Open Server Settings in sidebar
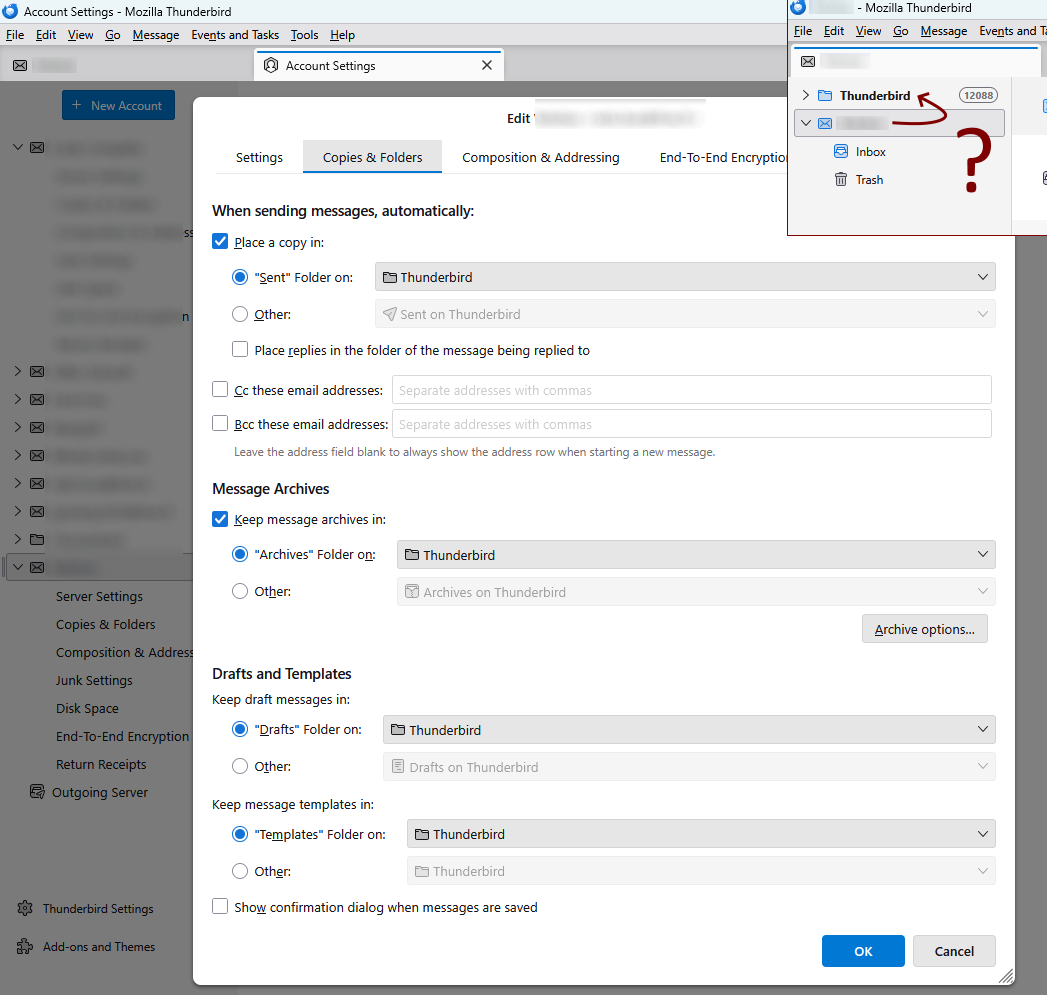Viewport: 1047px width, 995px height. [x=99, y=596]
